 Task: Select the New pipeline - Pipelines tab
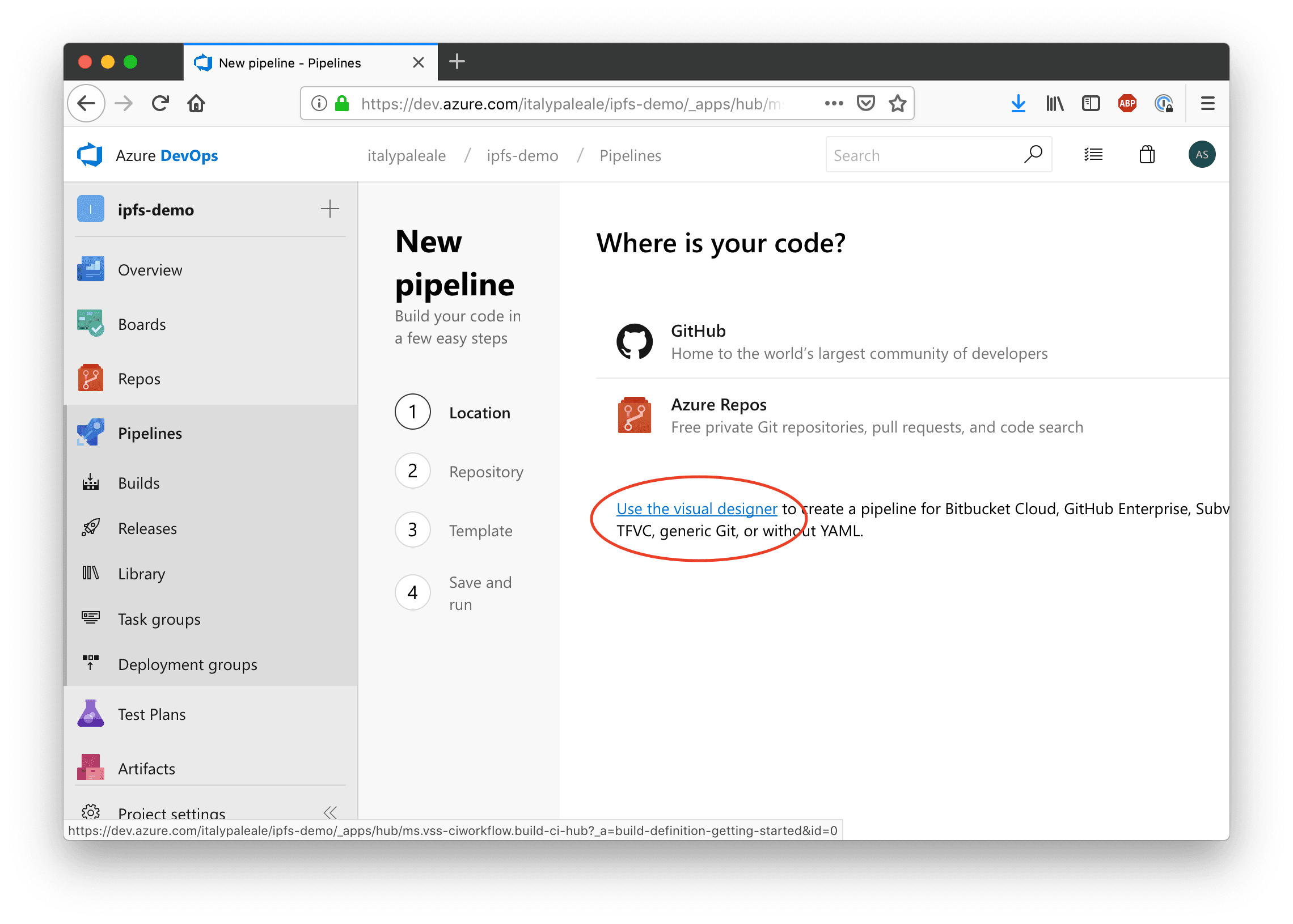[311, 62]
